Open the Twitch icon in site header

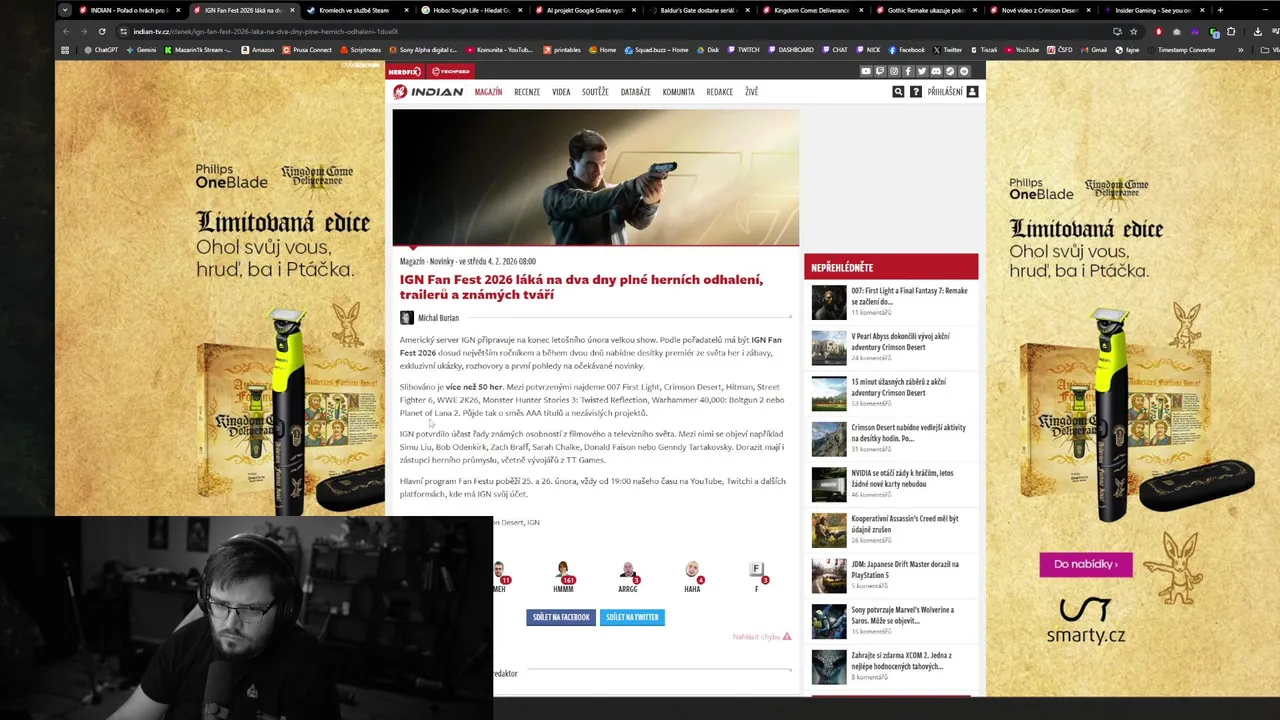click(880, 71)
